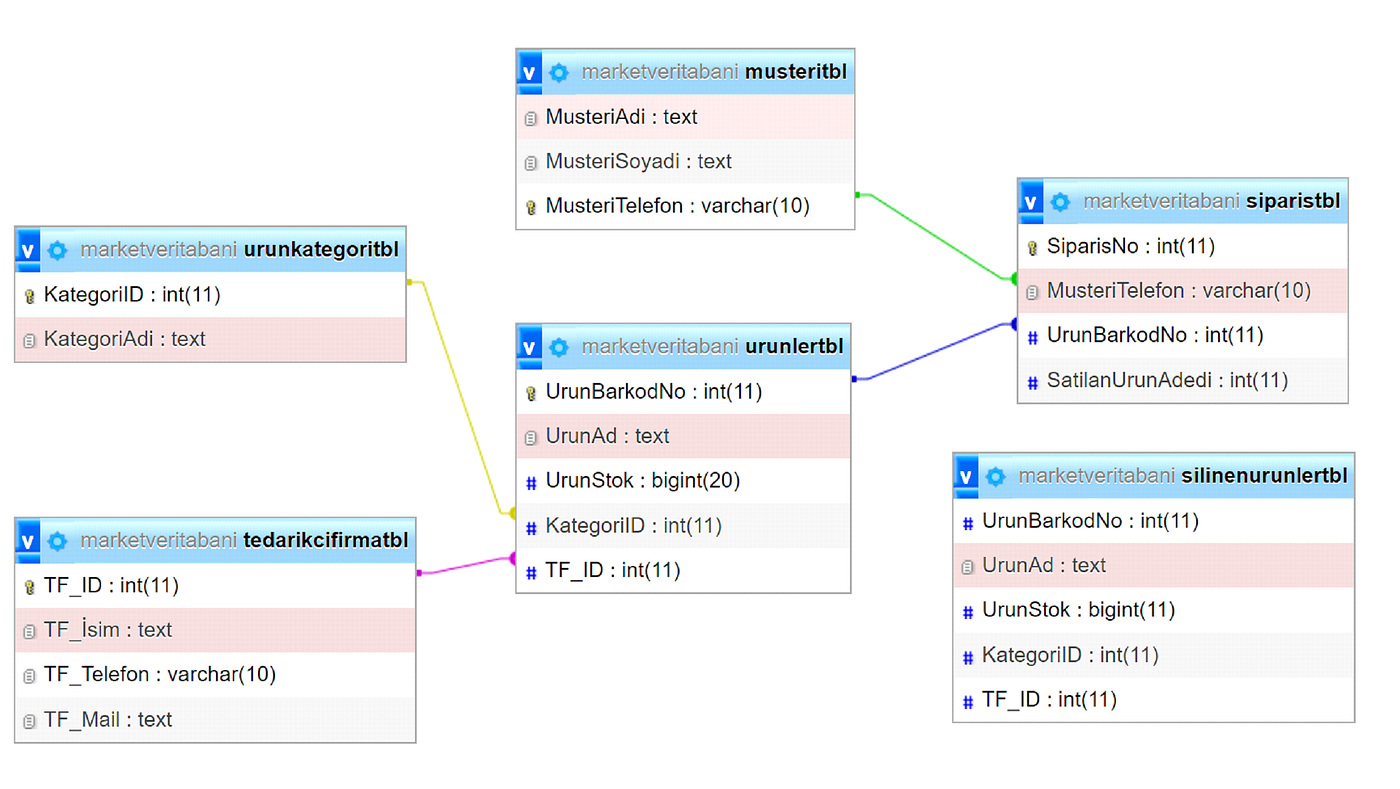Collapse tedarikcifirmatbl table with its V toggle
Image resolution: width=1400 pixels, height=789 pixels.
[28, 541]
